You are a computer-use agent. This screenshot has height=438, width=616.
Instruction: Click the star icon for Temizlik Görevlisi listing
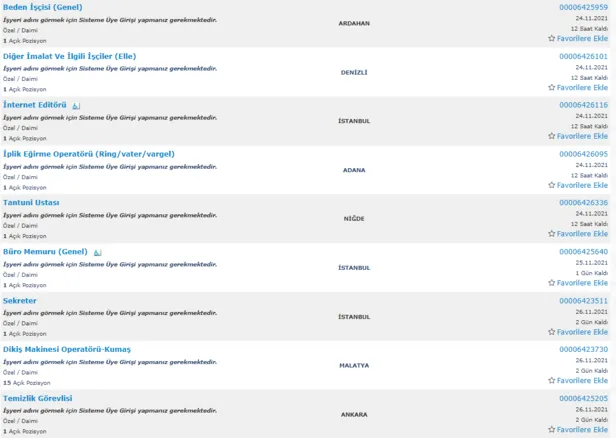[551, 429]
